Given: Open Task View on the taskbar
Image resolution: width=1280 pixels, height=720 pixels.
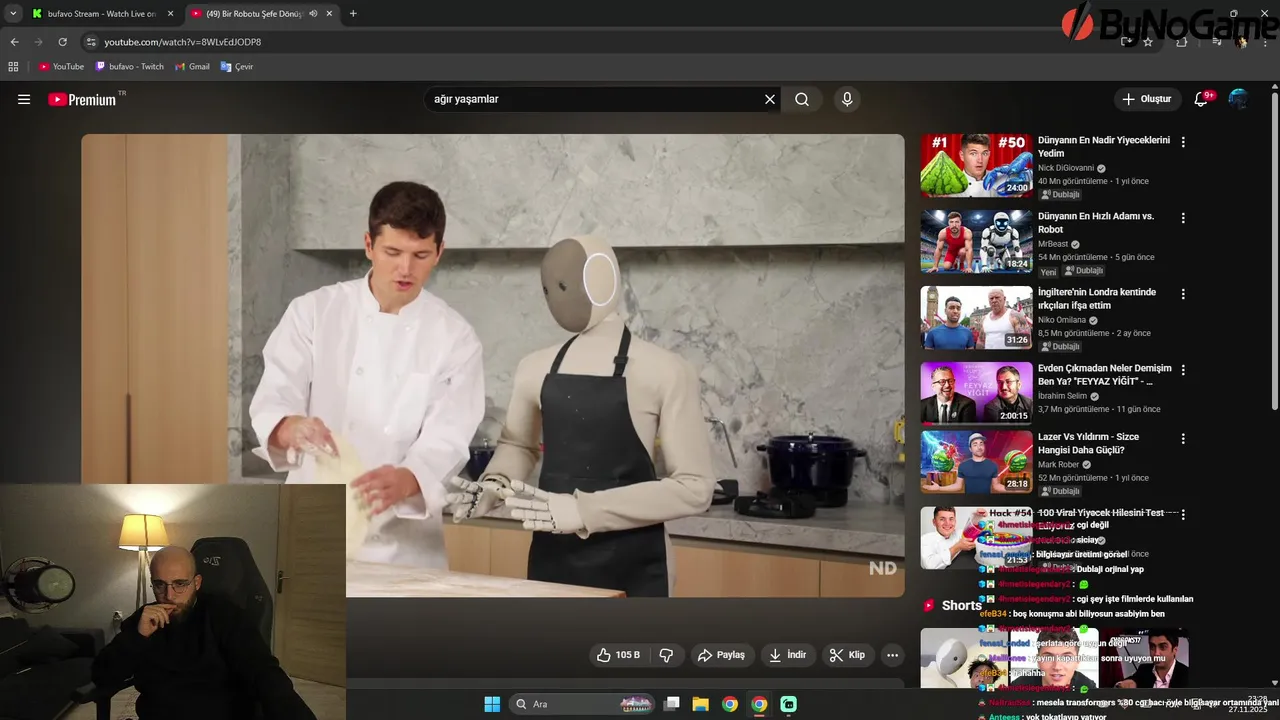Looking at the screenshot, I should [672, 704].
